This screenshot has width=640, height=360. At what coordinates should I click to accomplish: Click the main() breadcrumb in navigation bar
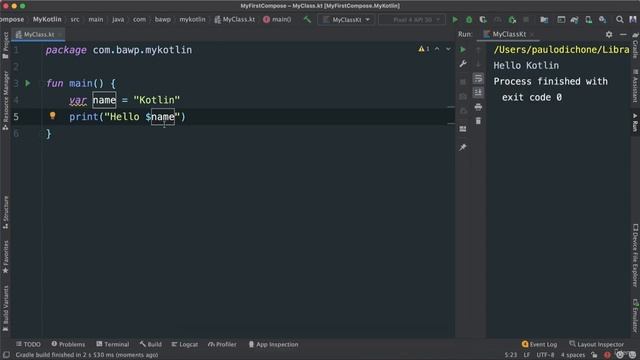tap(277, 19)
